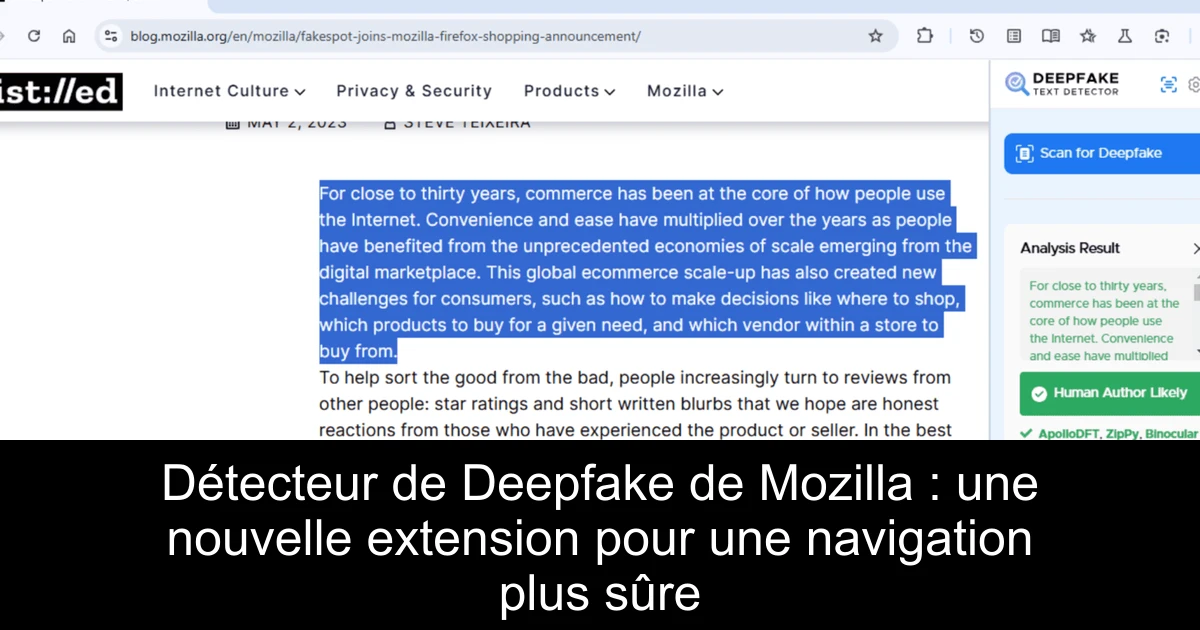
Task: Open the Privacy & Security menu item
Action: click(414, 91)
